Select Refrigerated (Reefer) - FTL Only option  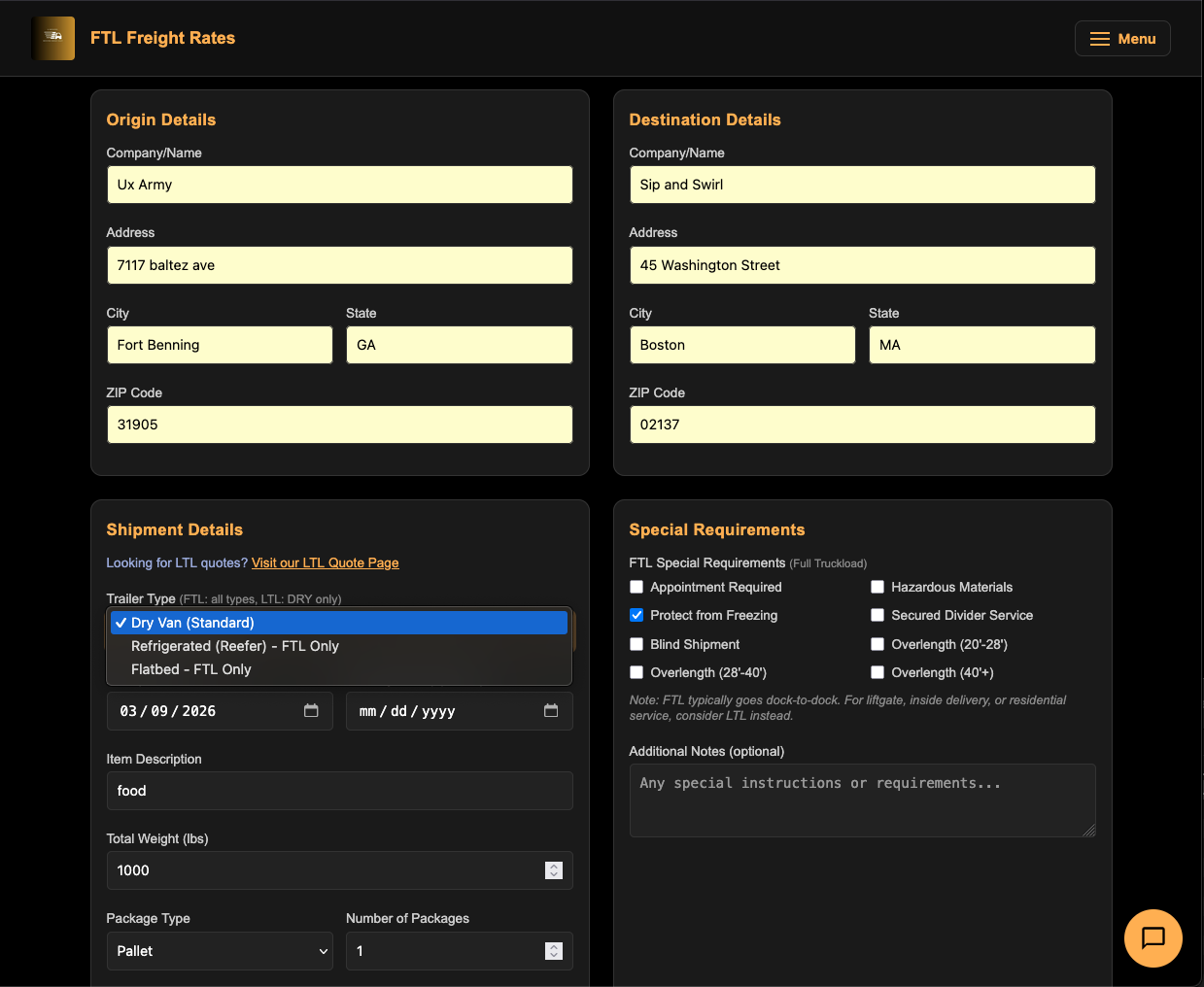(x=235, y=646)
